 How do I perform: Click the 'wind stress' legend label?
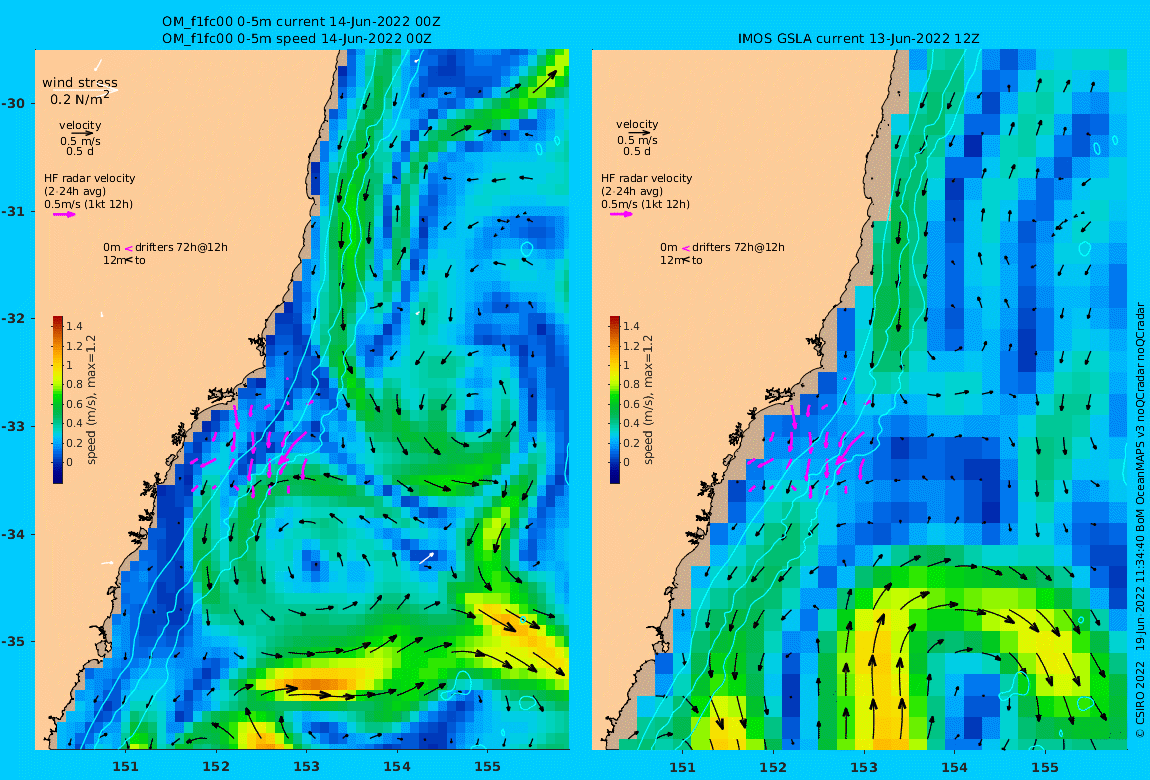pyautogui.click(x=79, y=83)
